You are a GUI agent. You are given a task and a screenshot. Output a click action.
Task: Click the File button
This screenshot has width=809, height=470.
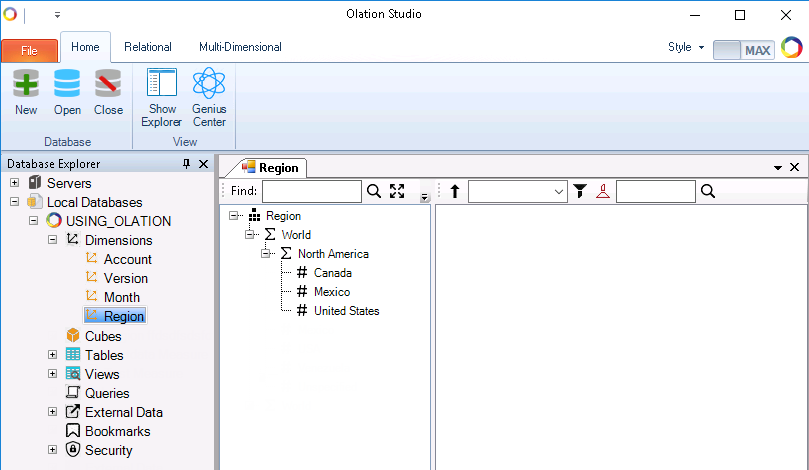click(29, 49)
